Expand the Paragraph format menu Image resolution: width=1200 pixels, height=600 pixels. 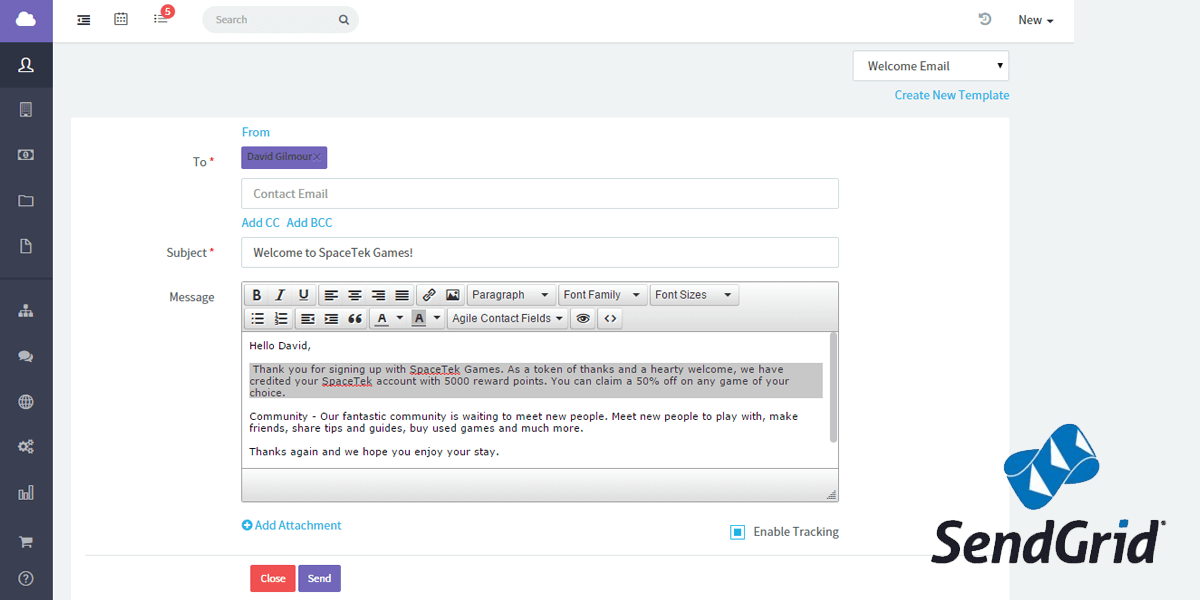click(x=510, y=294)
